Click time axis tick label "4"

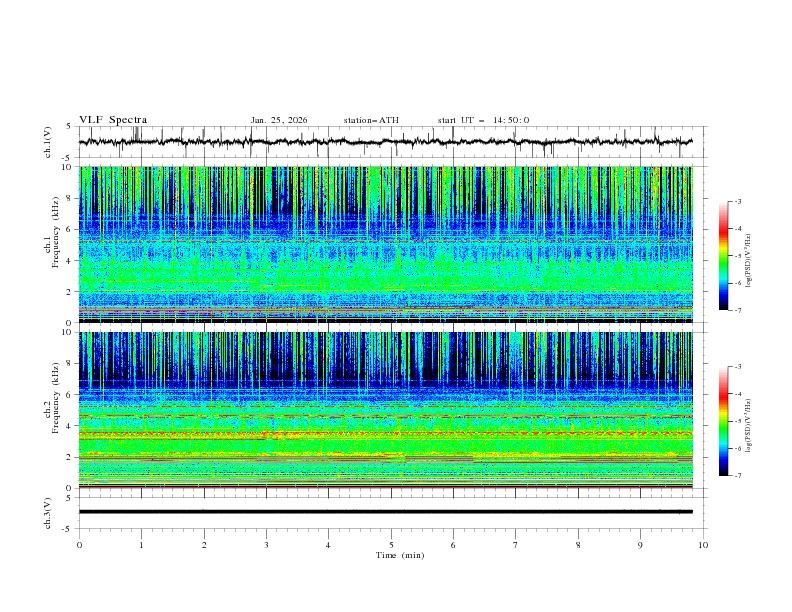click(x=328, y=545)
